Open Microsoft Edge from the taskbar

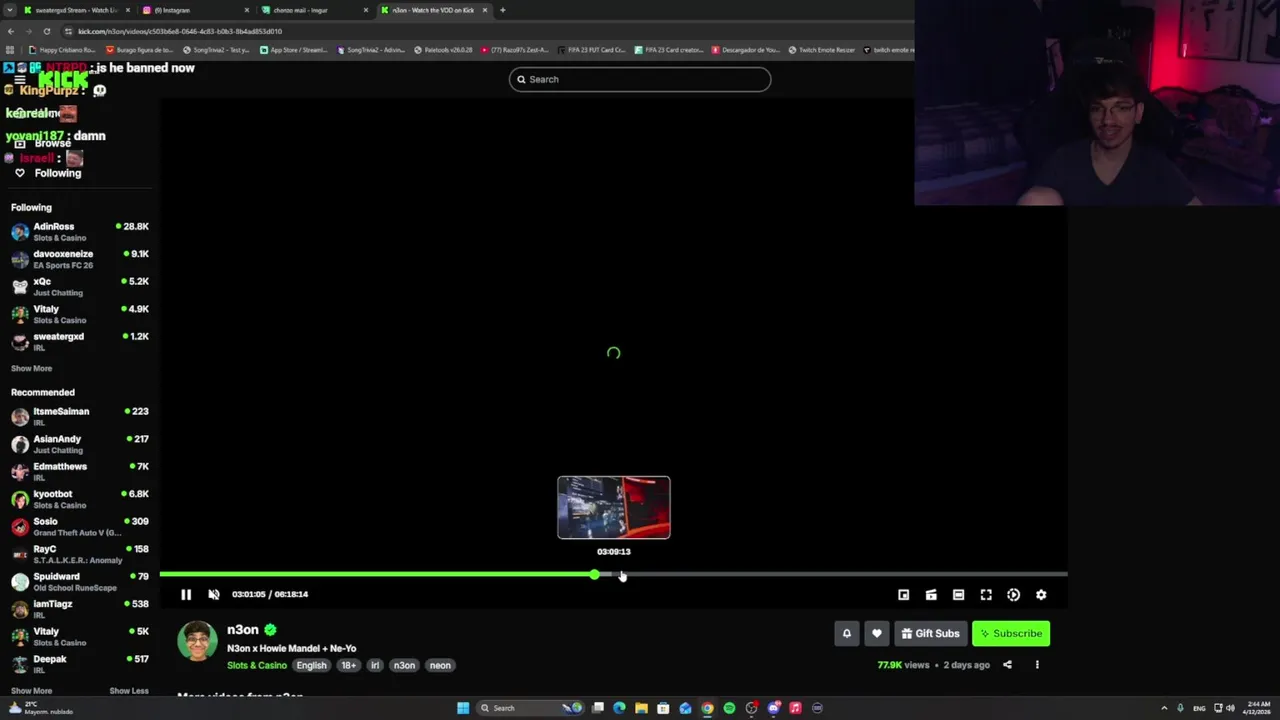tap(619, 708)
